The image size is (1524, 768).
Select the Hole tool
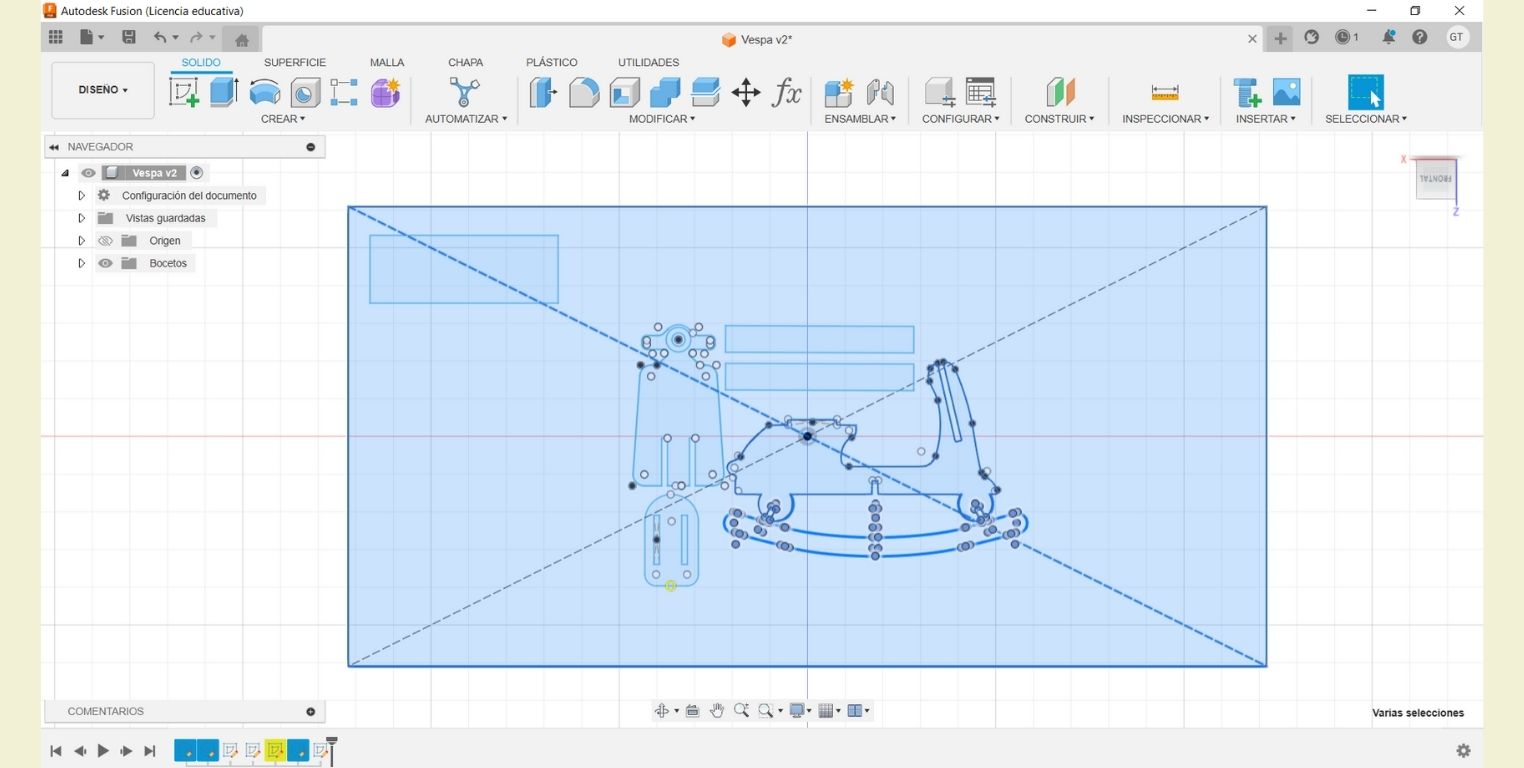[305, 93]
